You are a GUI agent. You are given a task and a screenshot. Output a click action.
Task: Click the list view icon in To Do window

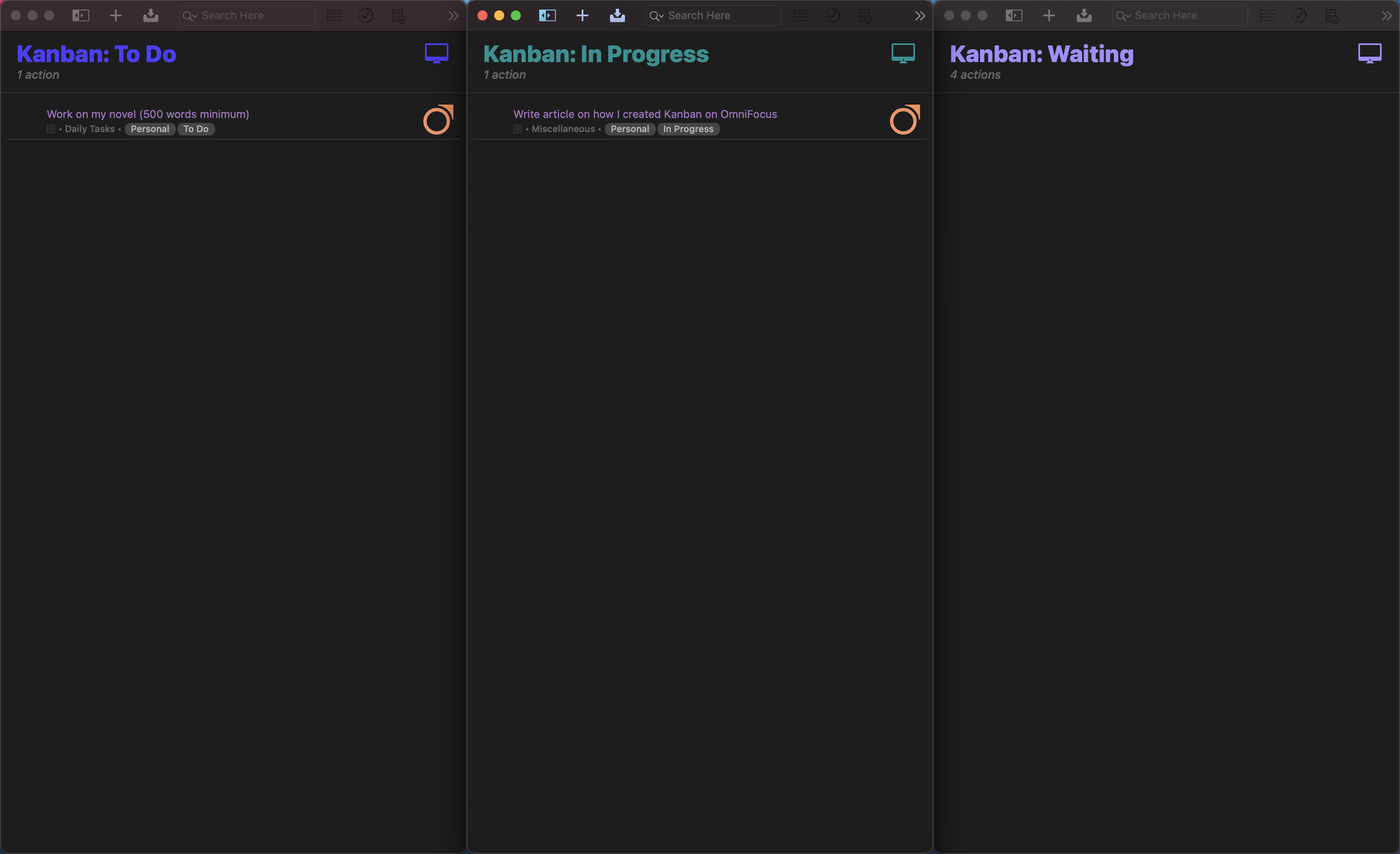click(334, 15)
